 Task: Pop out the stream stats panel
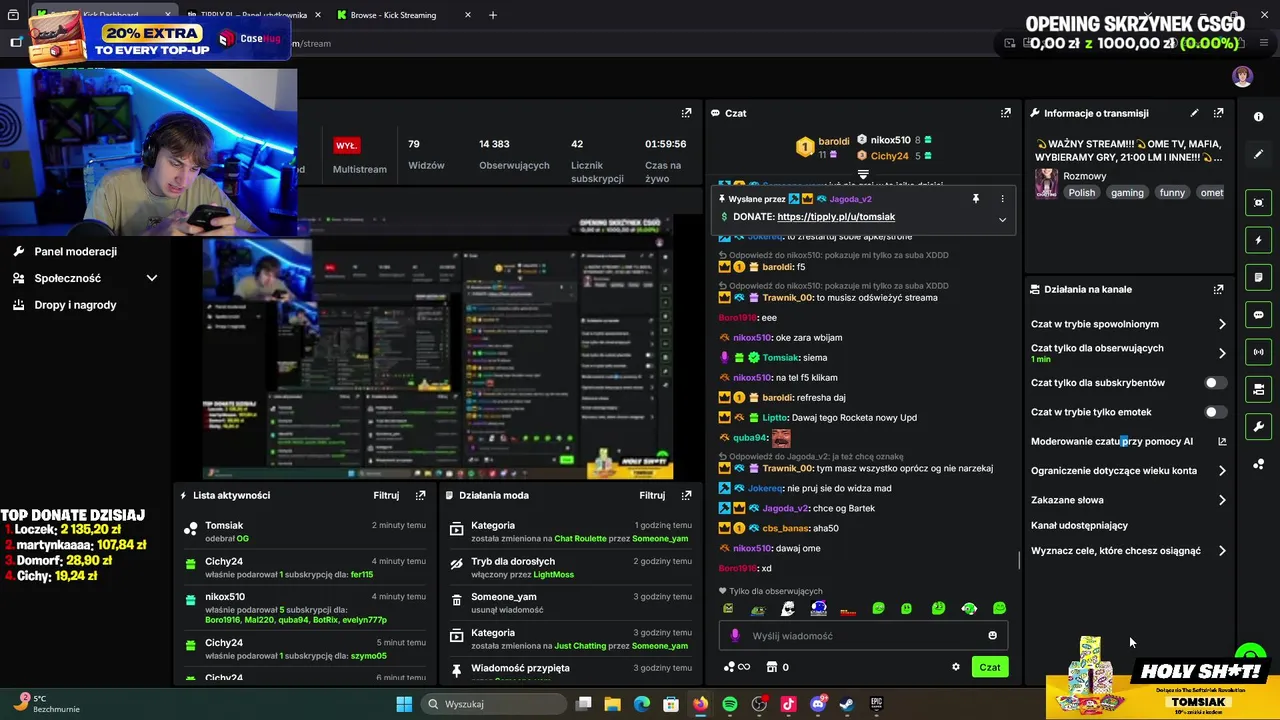(686, 113)
